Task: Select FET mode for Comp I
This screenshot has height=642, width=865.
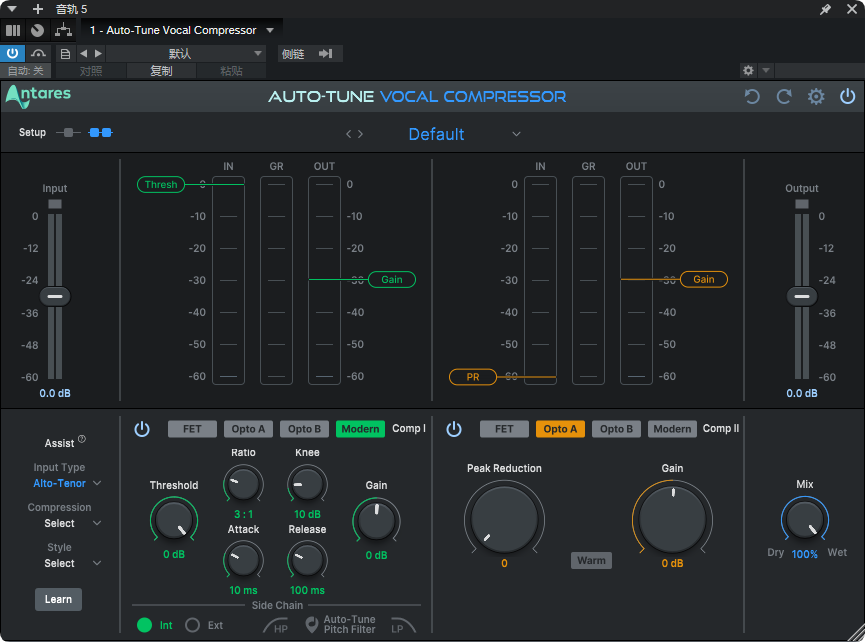Action: (x=192, y=429)
